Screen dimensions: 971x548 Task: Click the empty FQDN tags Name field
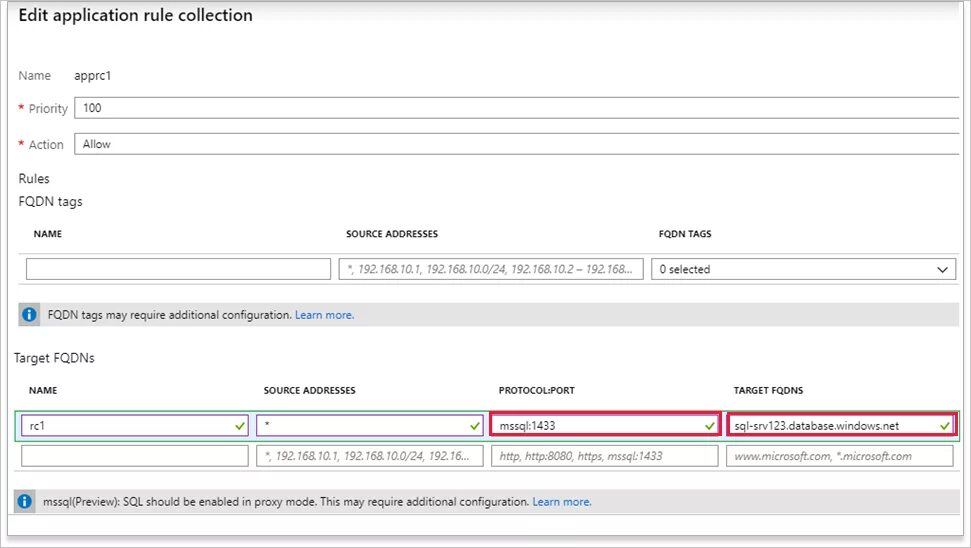pos(178,269)
